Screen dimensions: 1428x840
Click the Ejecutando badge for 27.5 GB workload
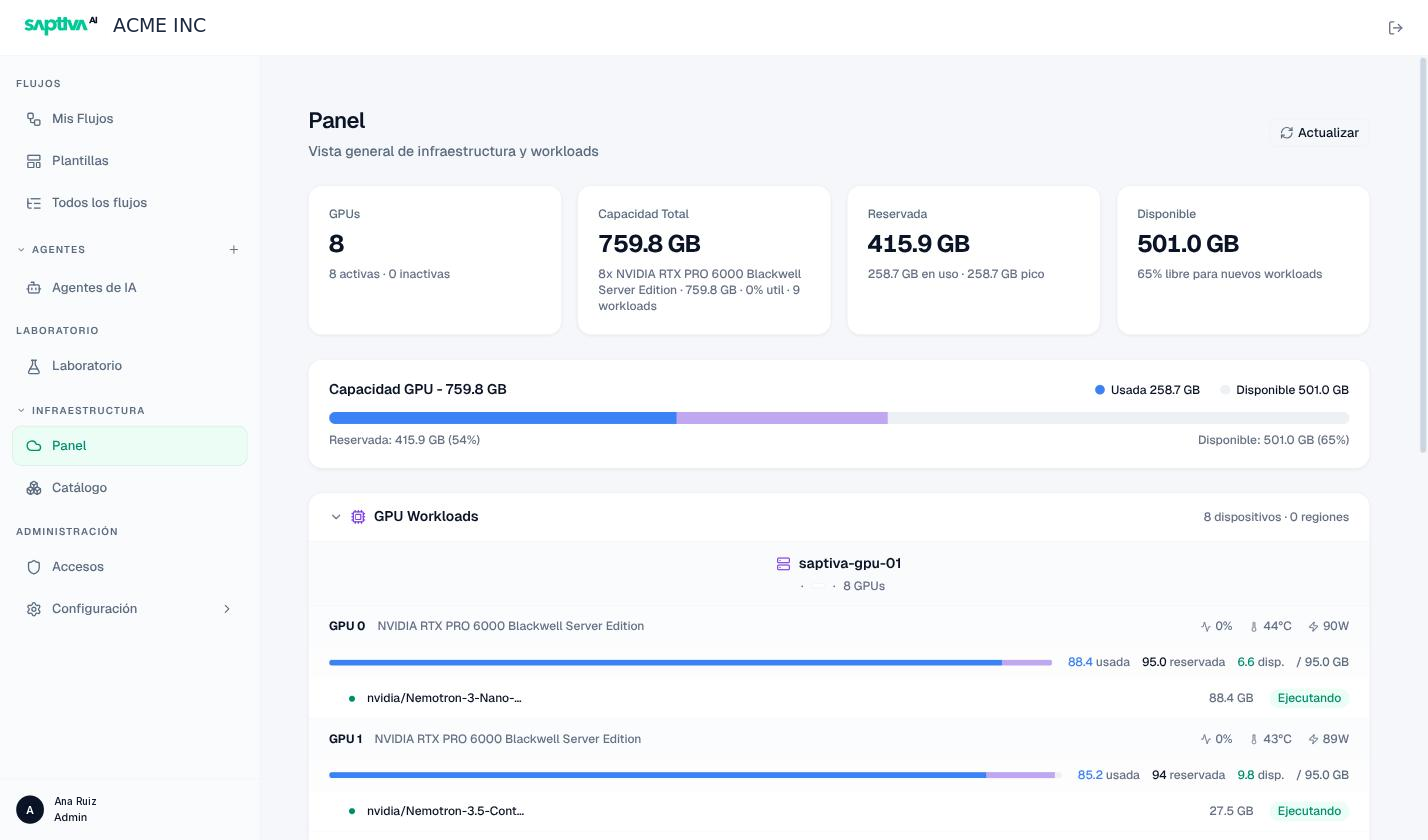tap(1309, 811)
